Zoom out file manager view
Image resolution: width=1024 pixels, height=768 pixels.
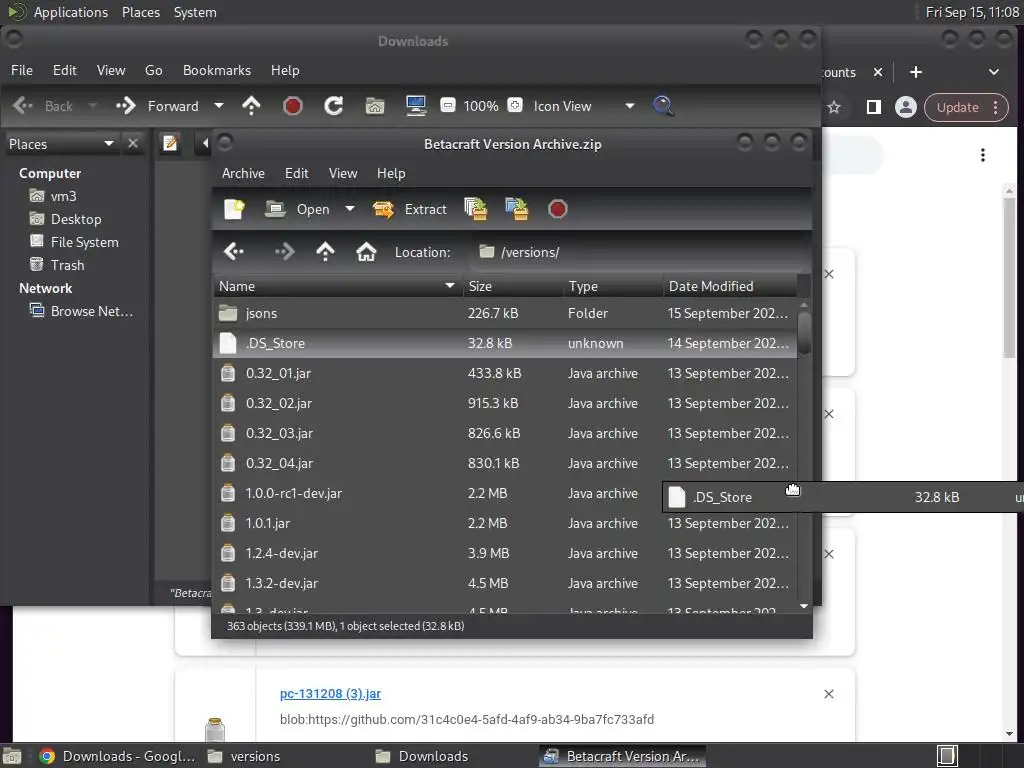coord(447,105)
